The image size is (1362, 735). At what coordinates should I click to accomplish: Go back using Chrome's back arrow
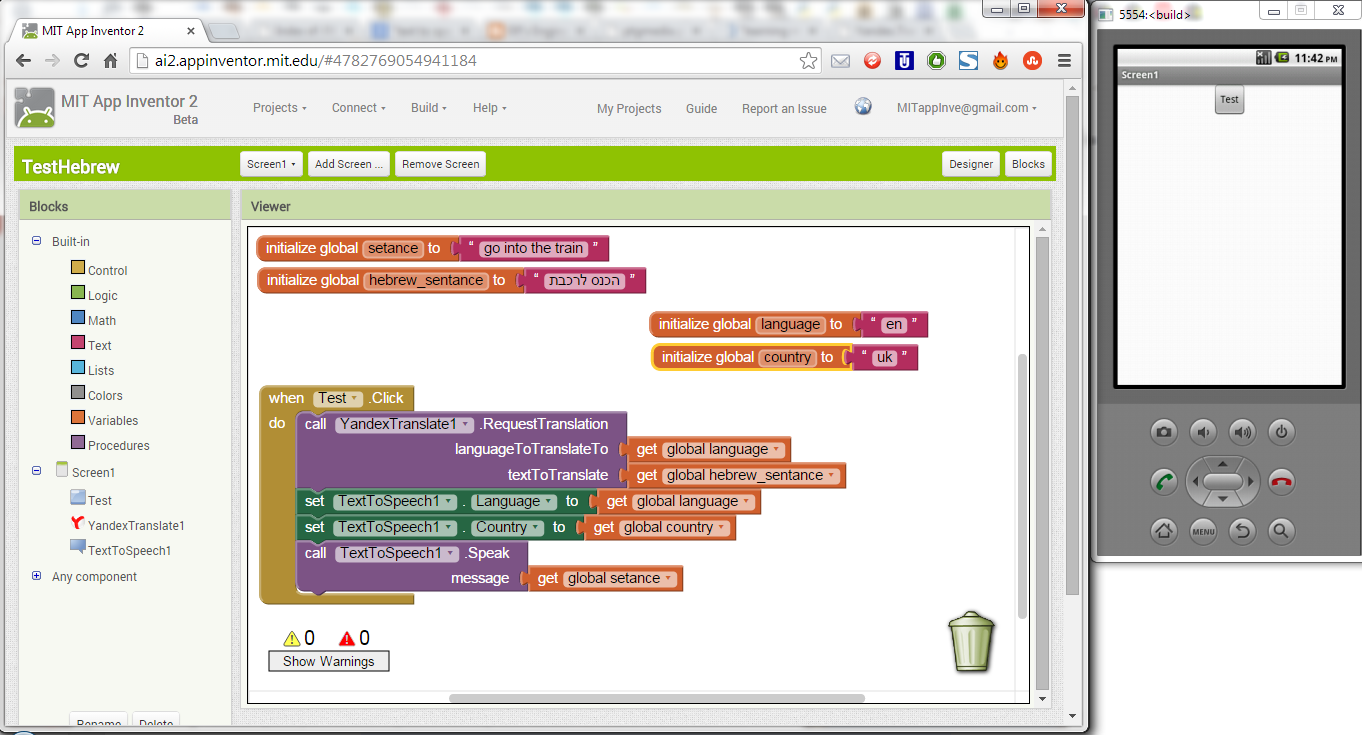[24, 61]
